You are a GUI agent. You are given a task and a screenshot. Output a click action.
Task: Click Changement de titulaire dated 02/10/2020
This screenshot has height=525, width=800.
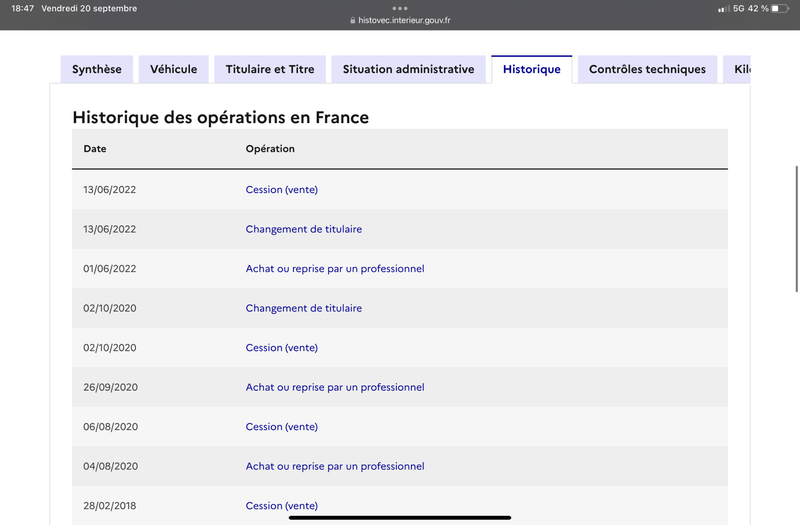(x=304, y=308)
